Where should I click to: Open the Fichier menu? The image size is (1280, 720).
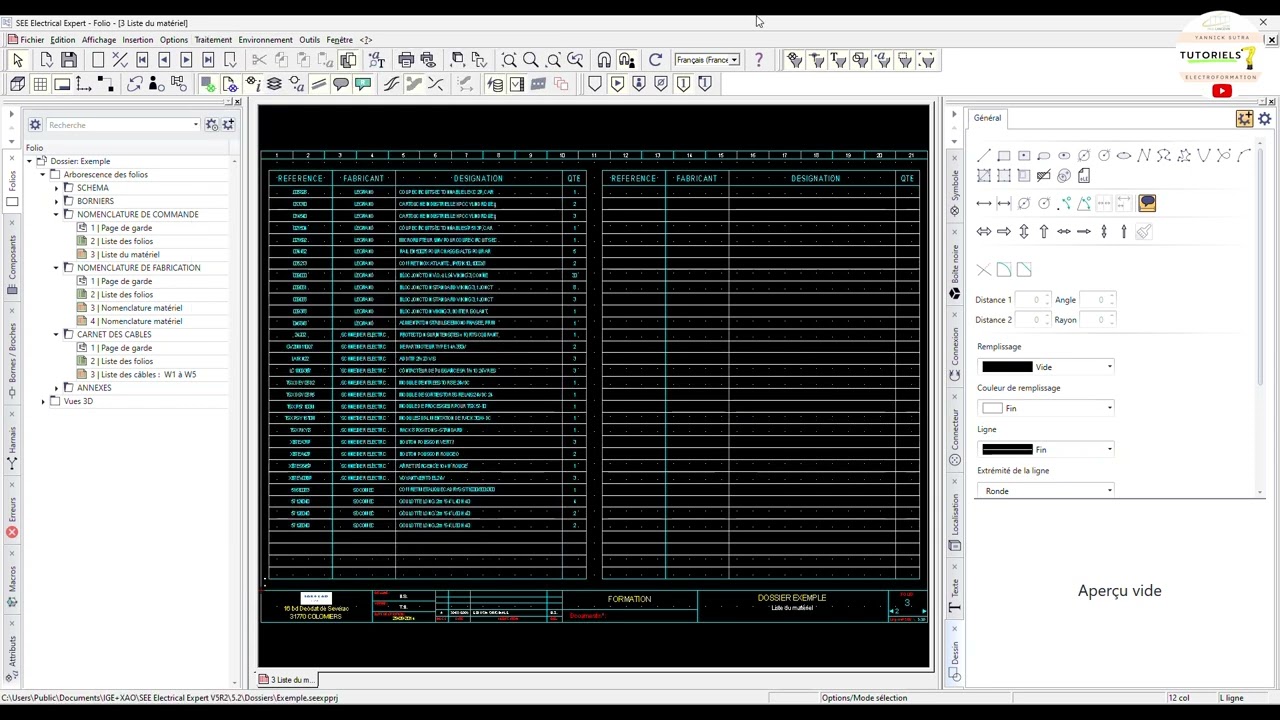32,40
